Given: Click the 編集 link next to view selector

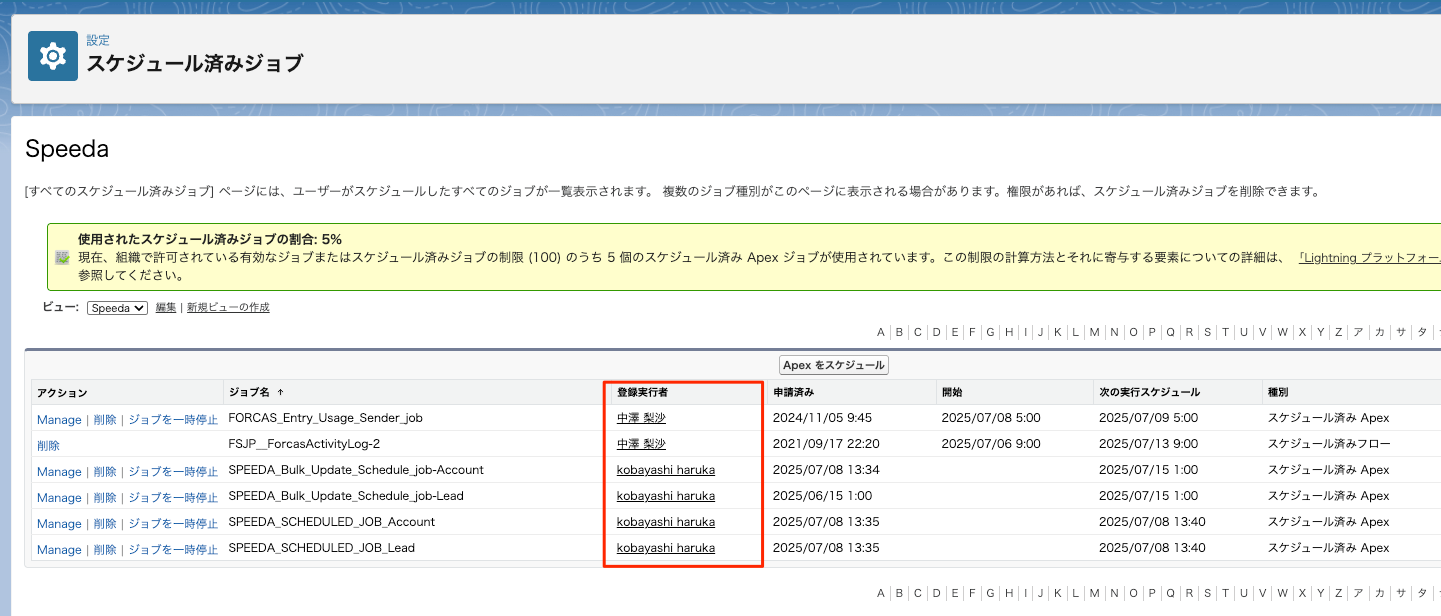Looking at the screenshot, I should (166, 308).
